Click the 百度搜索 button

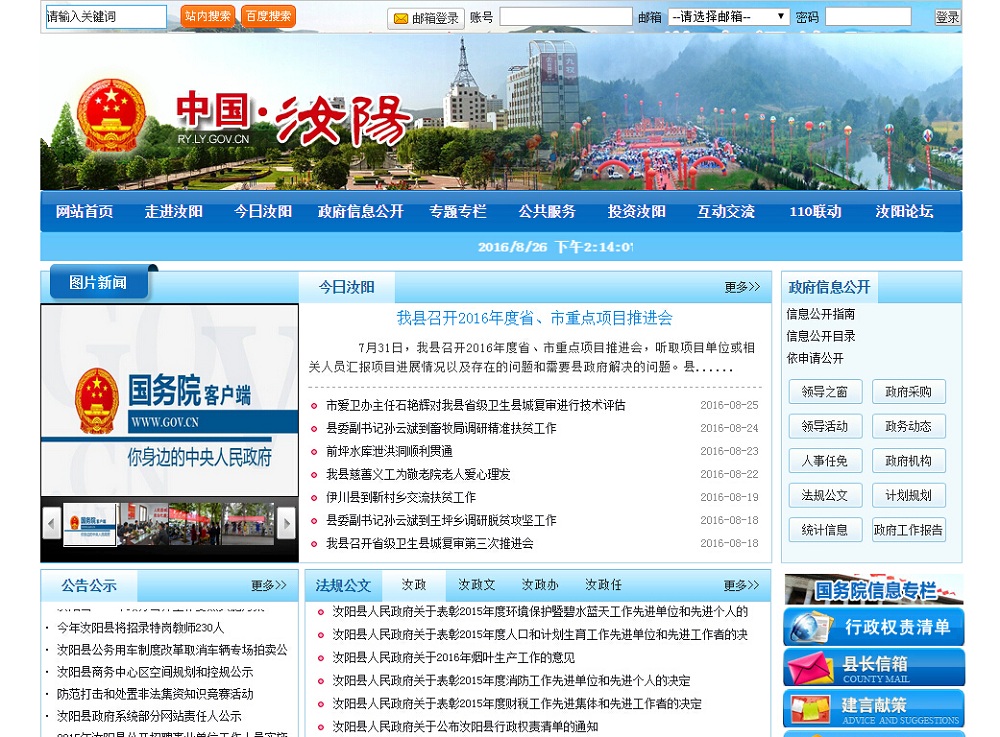coord(268,17)
